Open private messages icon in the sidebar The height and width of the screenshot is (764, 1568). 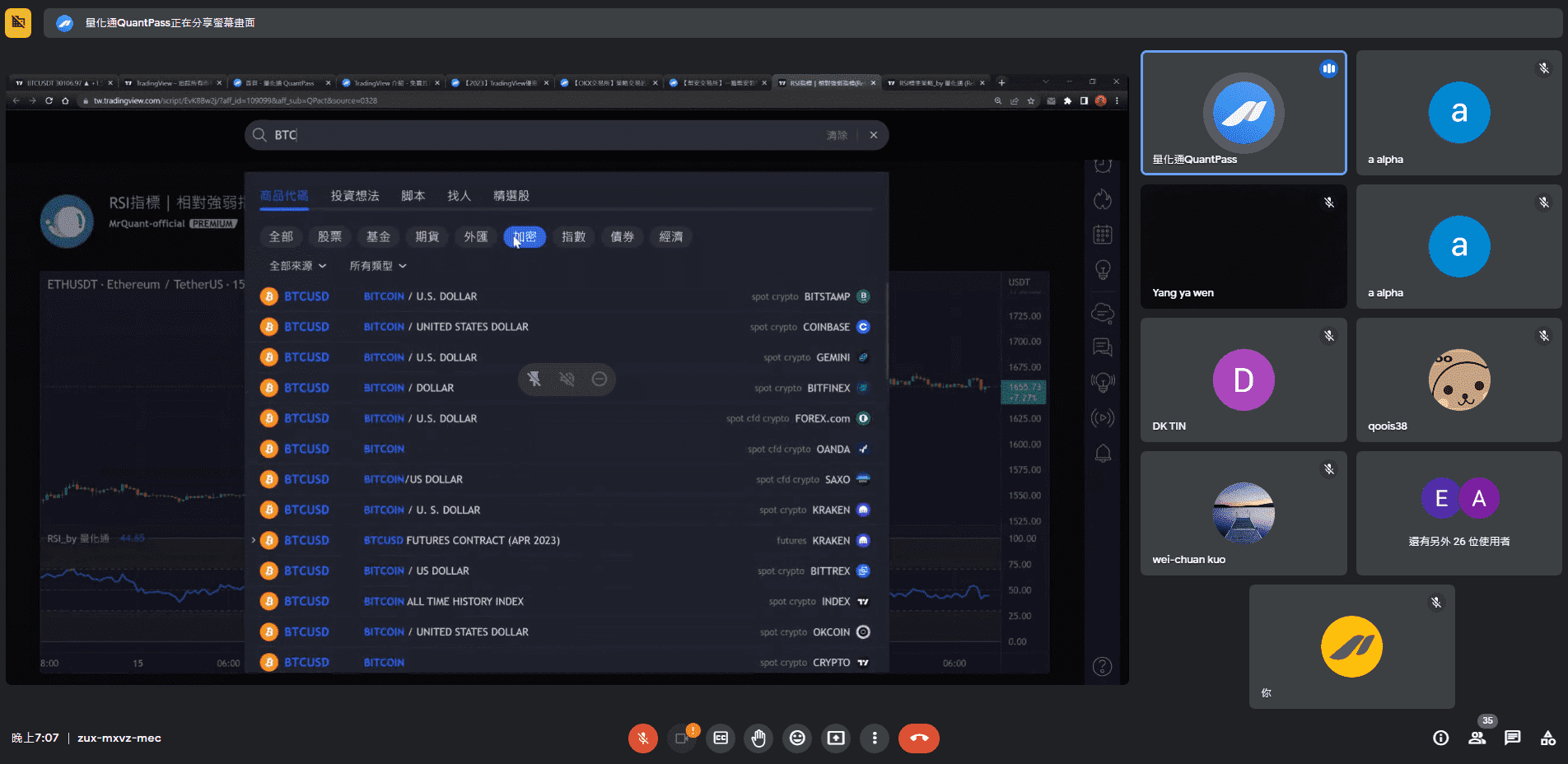(x=1103, y=347)
